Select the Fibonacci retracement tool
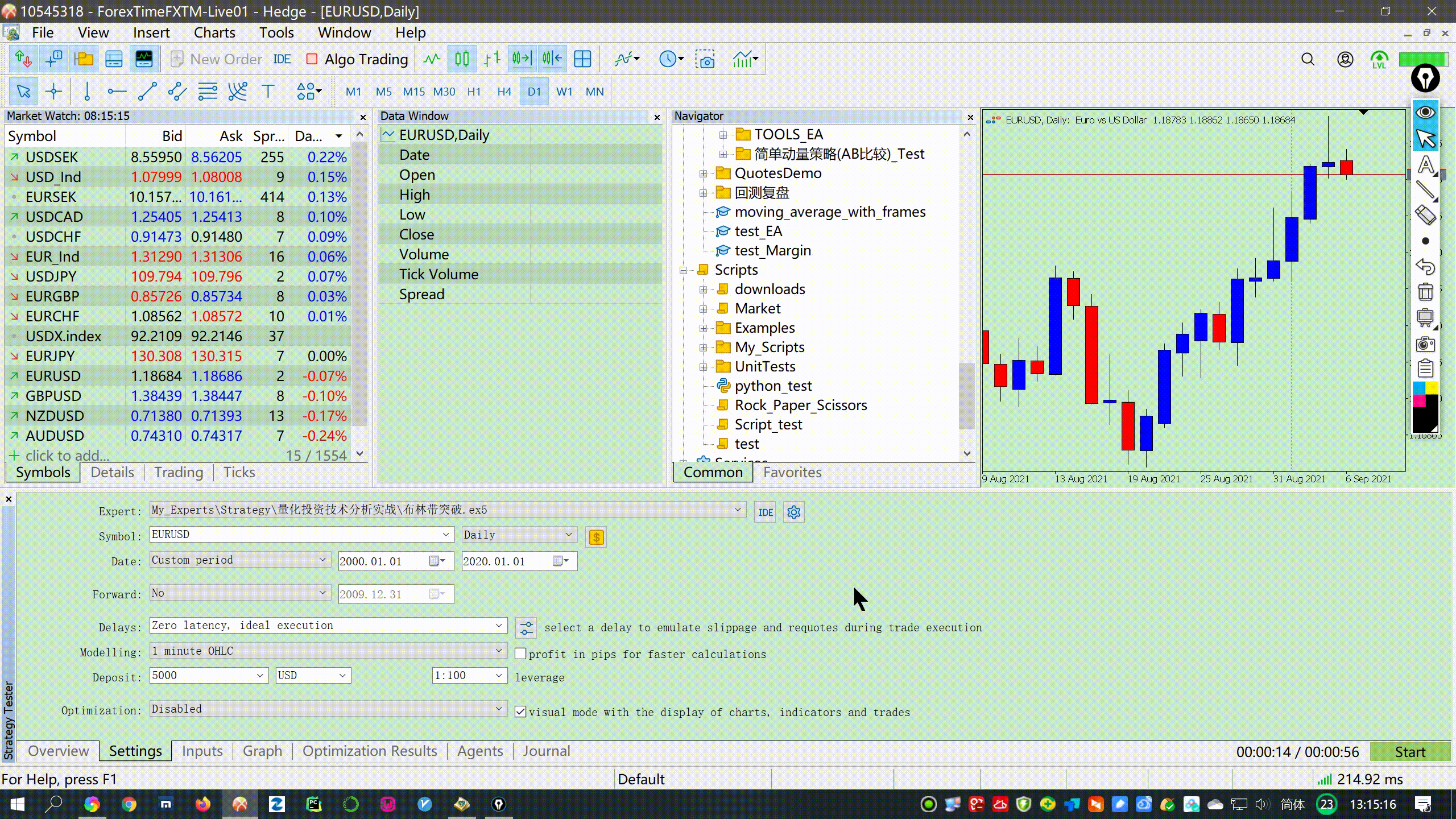This screenshot has height=819, width=1456. click(208, 92)
